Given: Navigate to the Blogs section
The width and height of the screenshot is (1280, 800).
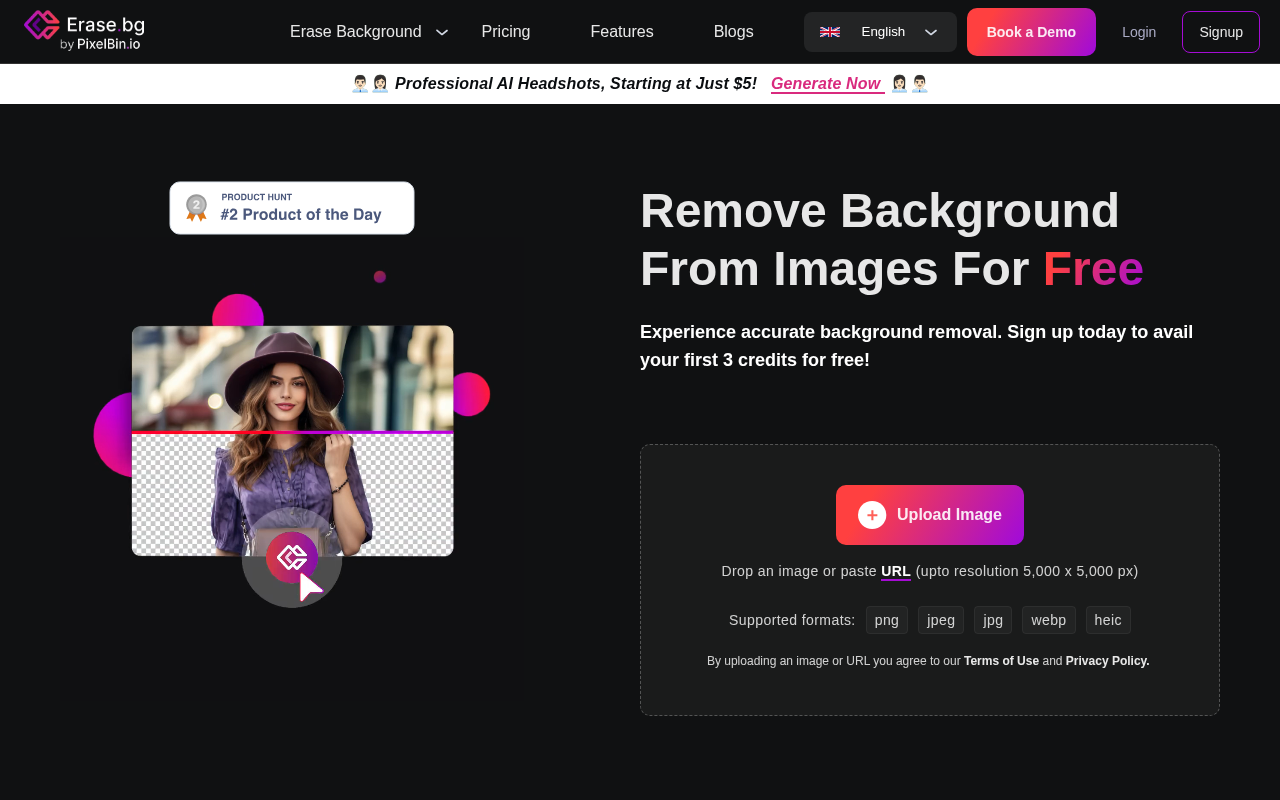Looking at the screenshot, I should (x=733, y=31).
